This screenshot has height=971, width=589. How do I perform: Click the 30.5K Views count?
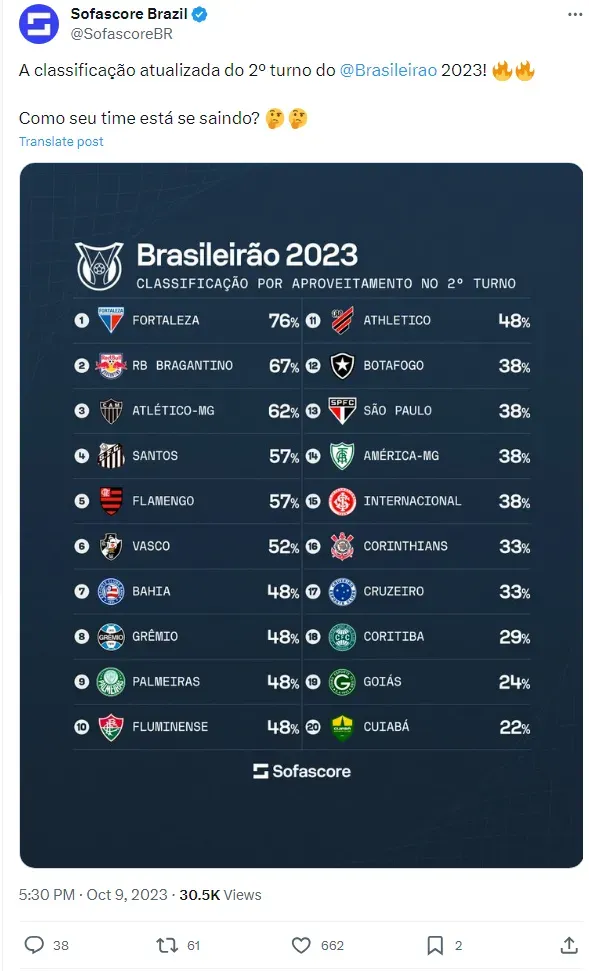click(x=220, y=895)
